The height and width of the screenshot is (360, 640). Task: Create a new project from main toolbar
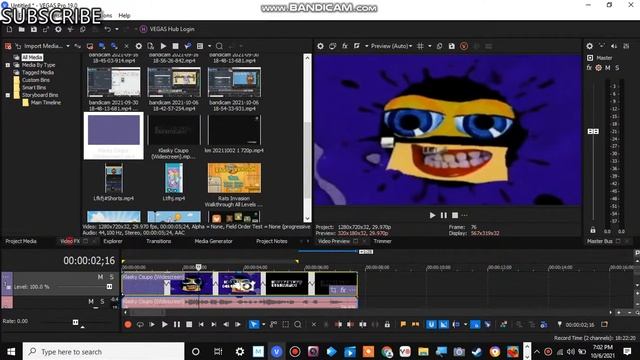9,29
